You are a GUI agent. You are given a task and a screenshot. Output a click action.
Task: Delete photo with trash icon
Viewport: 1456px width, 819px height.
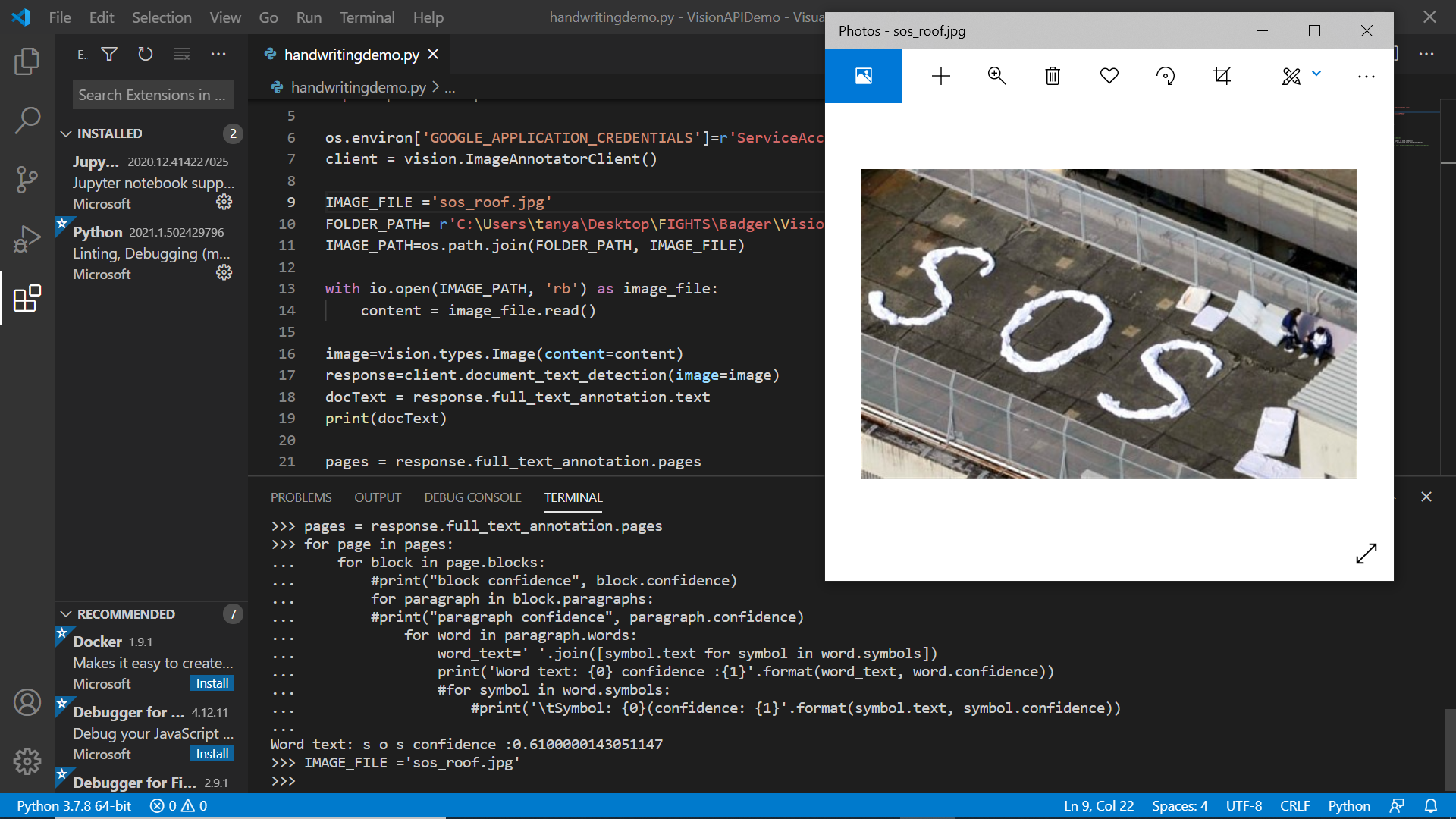point(1053,76)
